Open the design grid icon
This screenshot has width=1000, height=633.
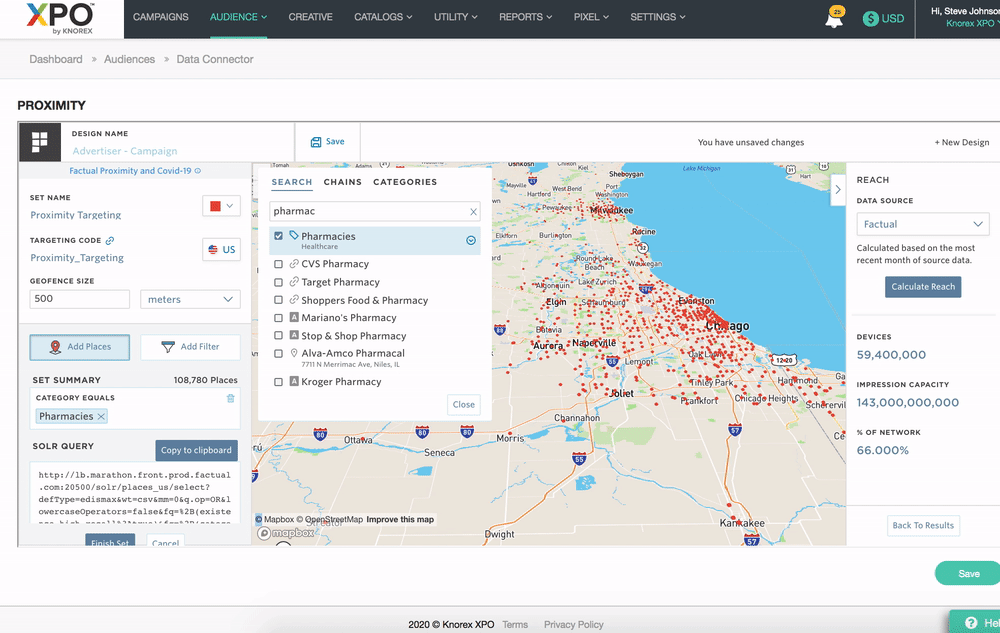point(40,142)
